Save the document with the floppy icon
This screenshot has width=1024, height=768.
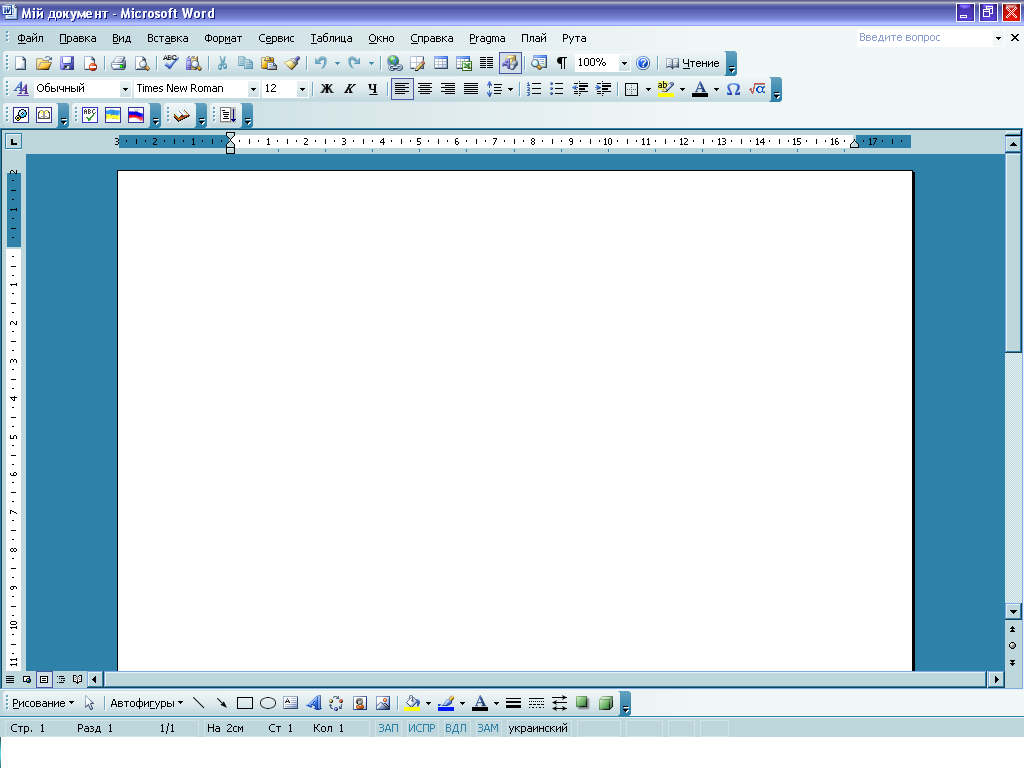tap(67, 63)
